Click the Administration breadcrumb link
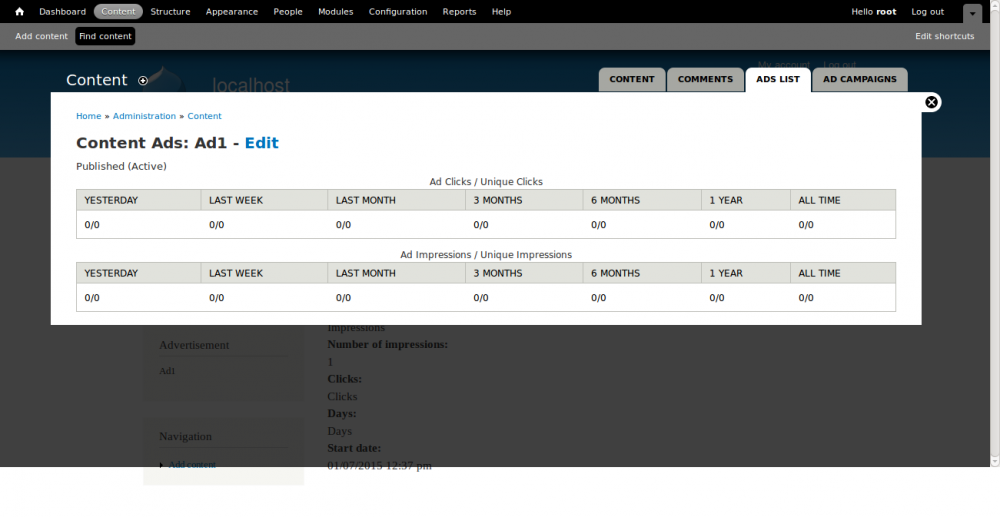Screen dimensions: 1000x517 tap(144, 116)
